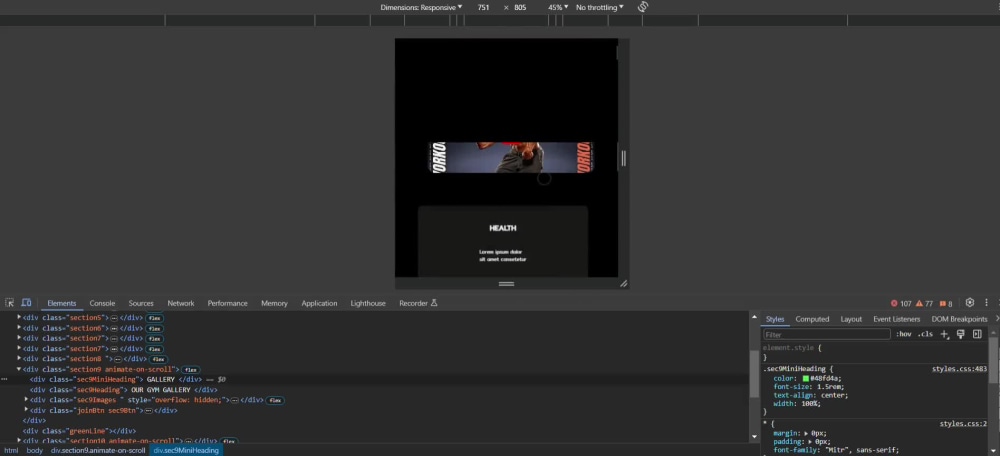Click the bottom viewport resize handle

(506, 283)
